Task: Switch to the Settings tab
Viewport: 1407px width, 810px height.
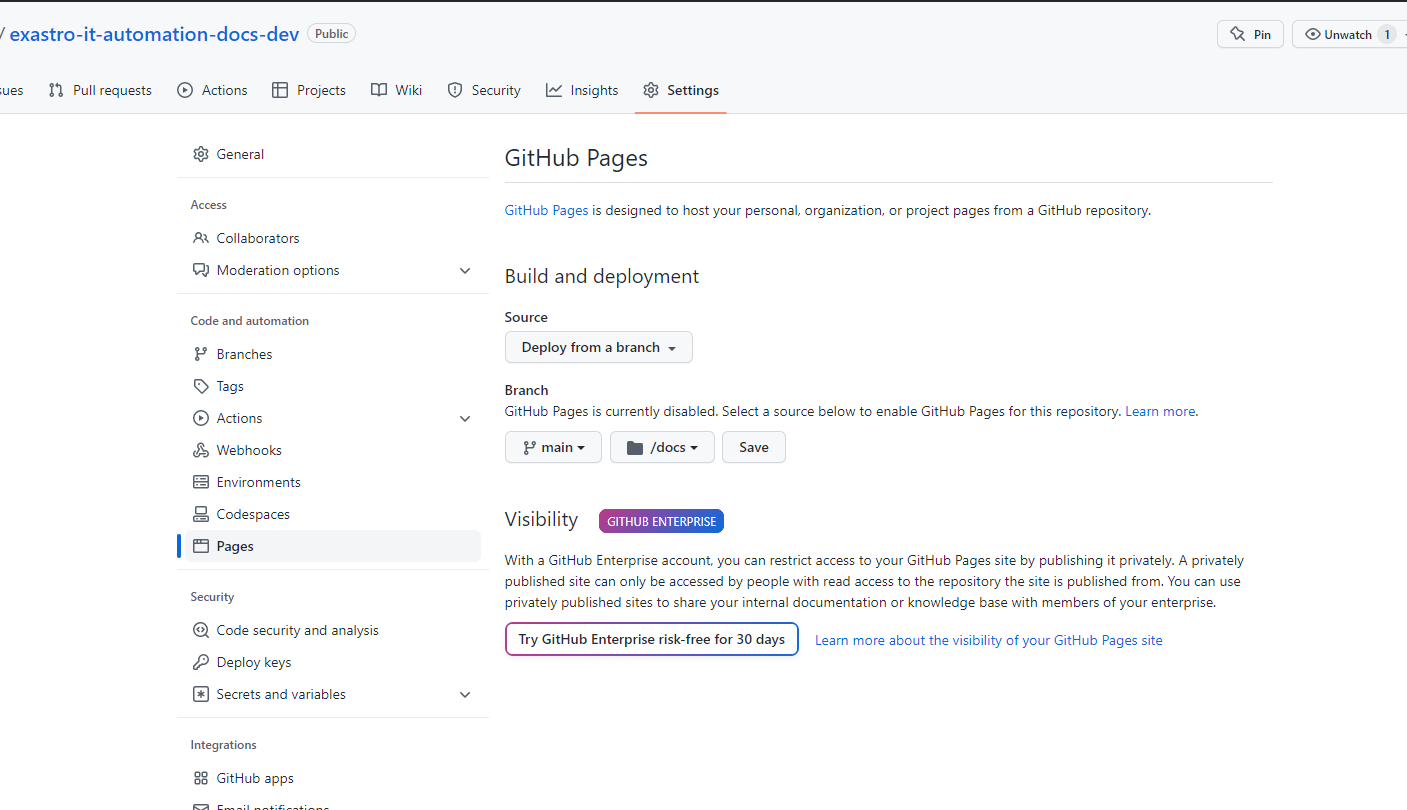Action: point(689,89)
